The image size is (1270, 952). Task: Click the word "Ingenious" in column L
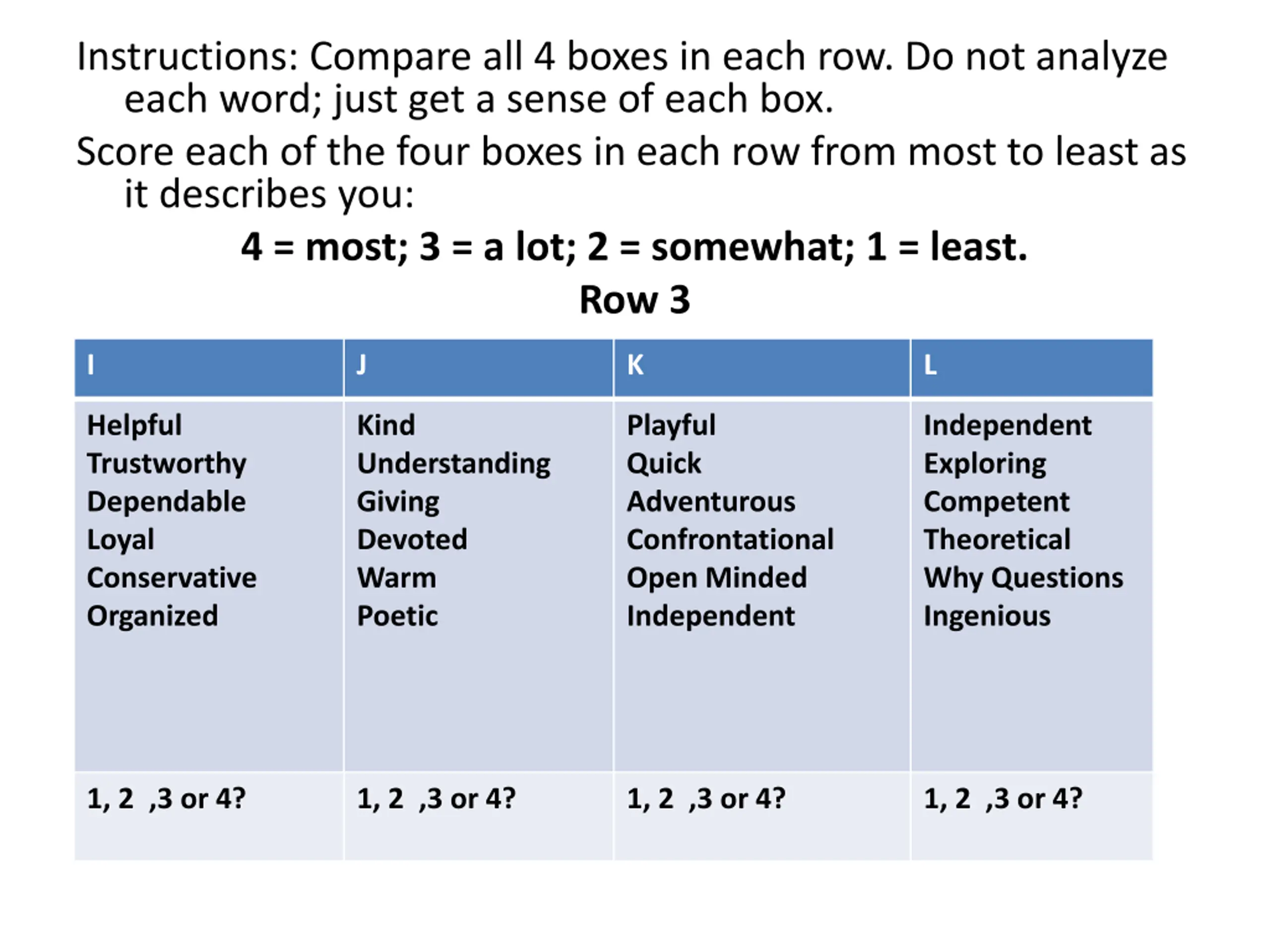[x=987, y=616]
